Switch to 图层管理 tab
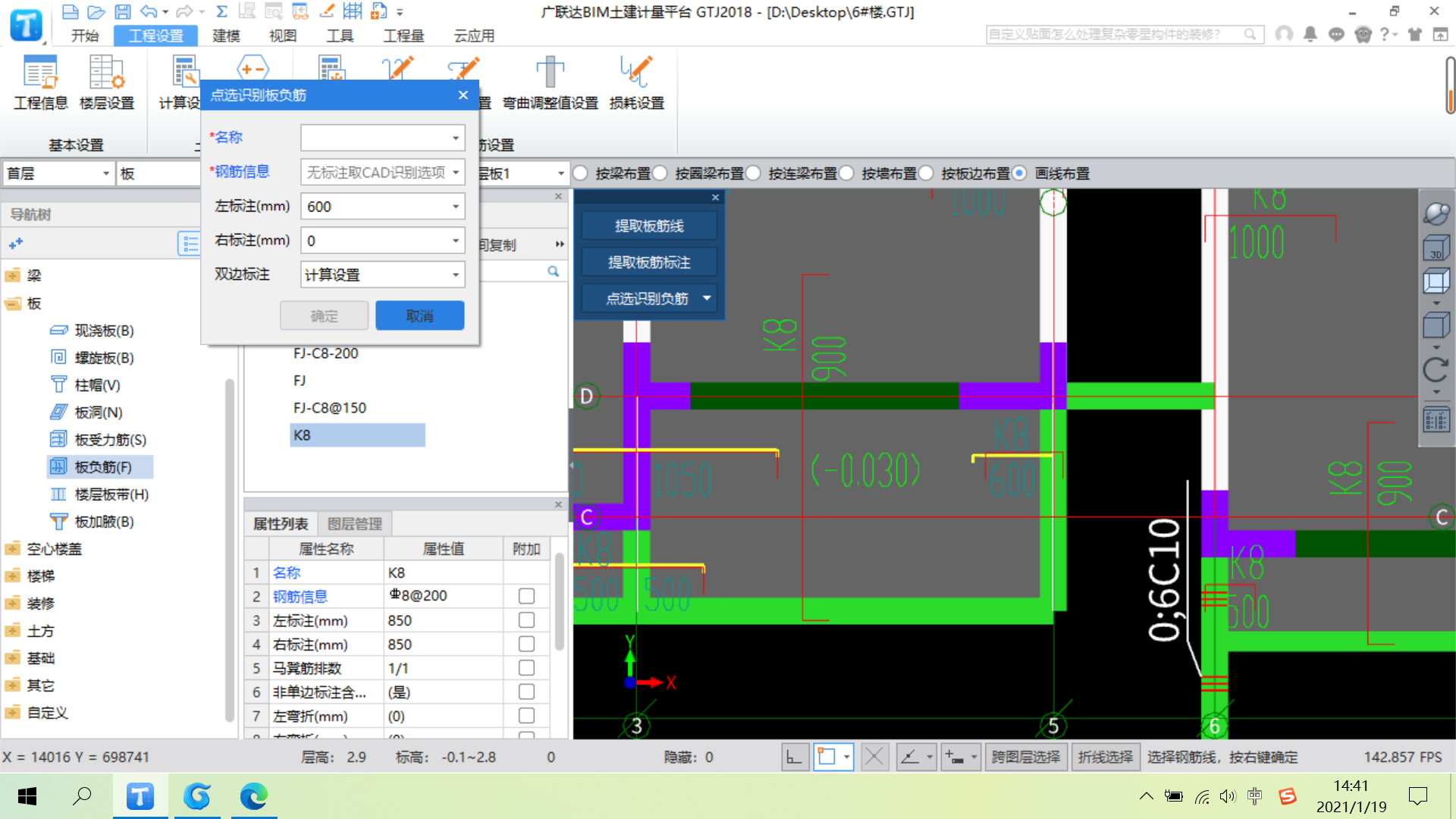This screenshot has height=819, width=1456. [x=354, y=524]
